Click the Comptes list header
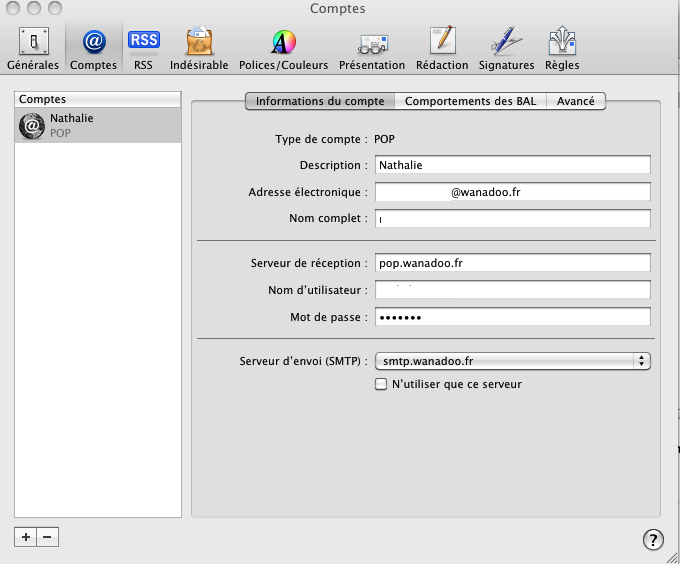 [x=98, y=99]
